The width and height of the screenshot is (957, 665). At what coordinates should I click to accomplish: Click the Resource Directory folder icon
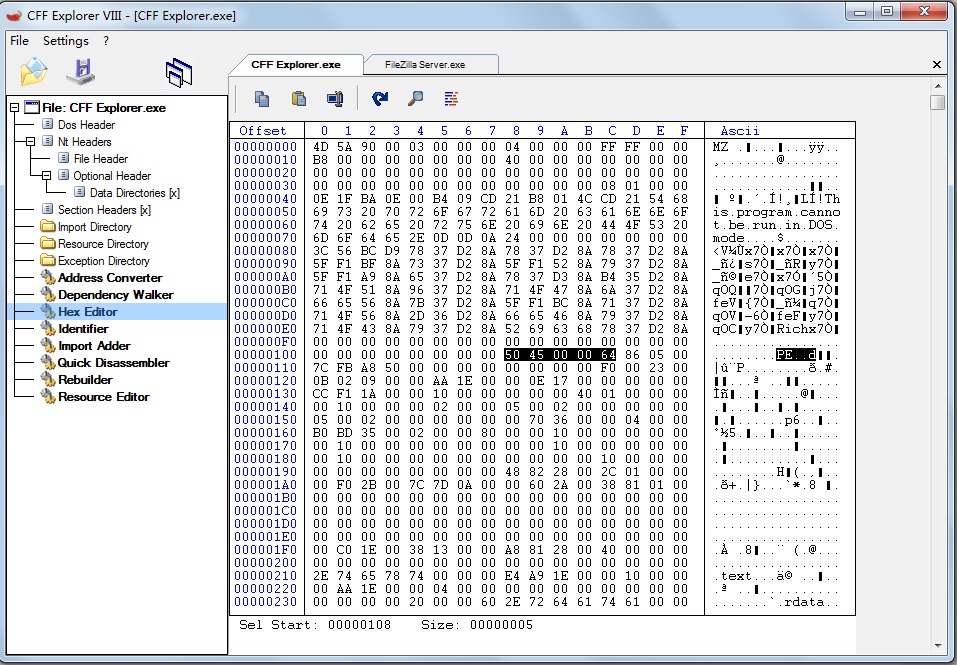(x=48, y=243)
